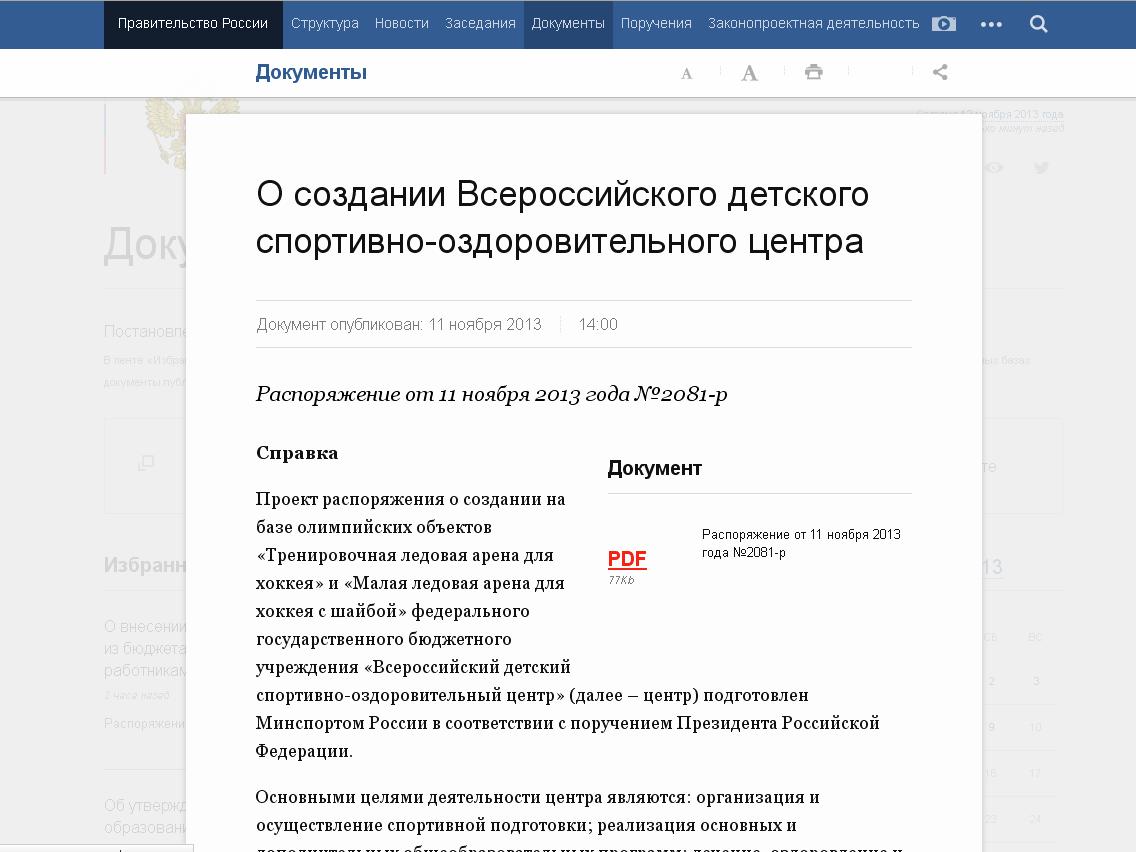Print the document via printer icon
Screen dimensions: 1136x852
coord(814,72)
